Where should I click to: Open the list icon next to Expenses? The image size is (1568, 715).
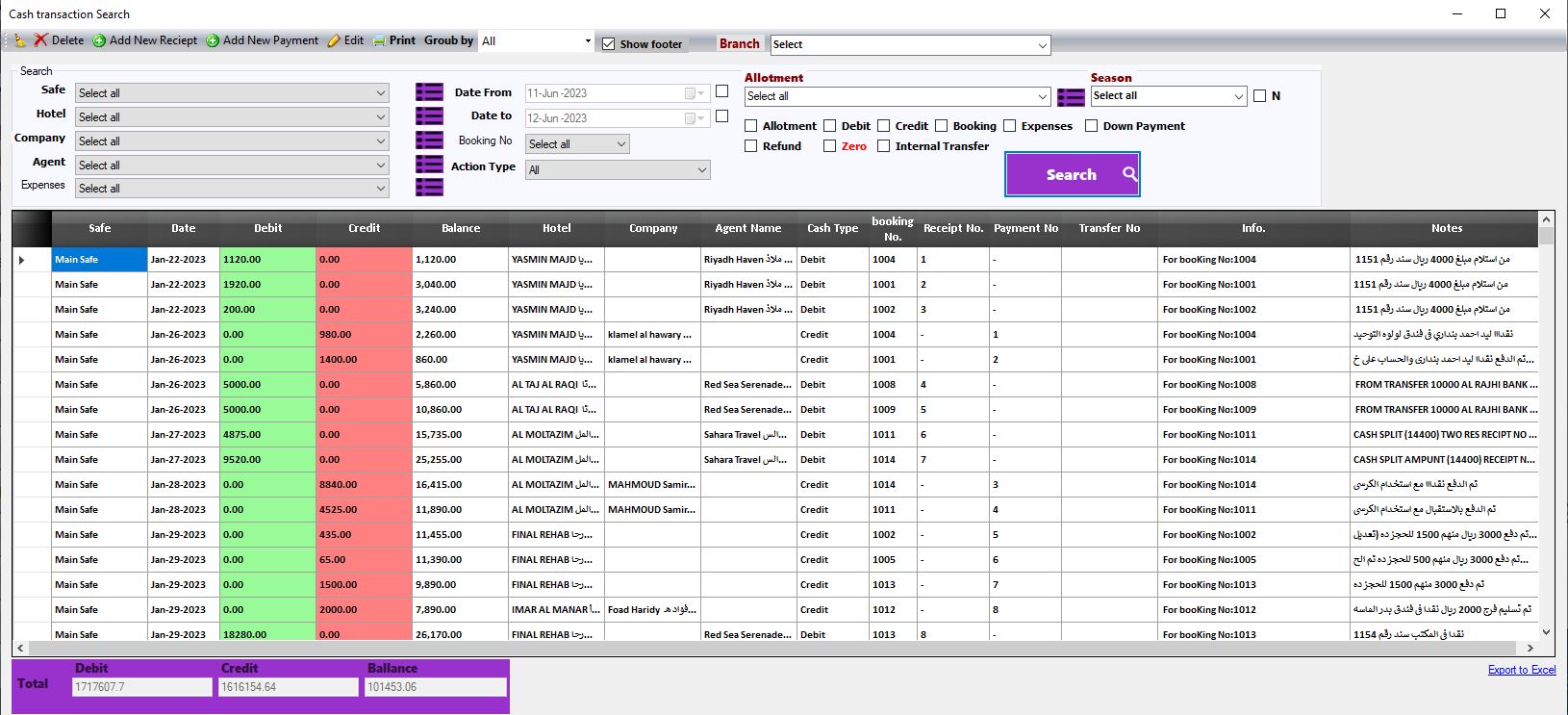coord(429,187)
